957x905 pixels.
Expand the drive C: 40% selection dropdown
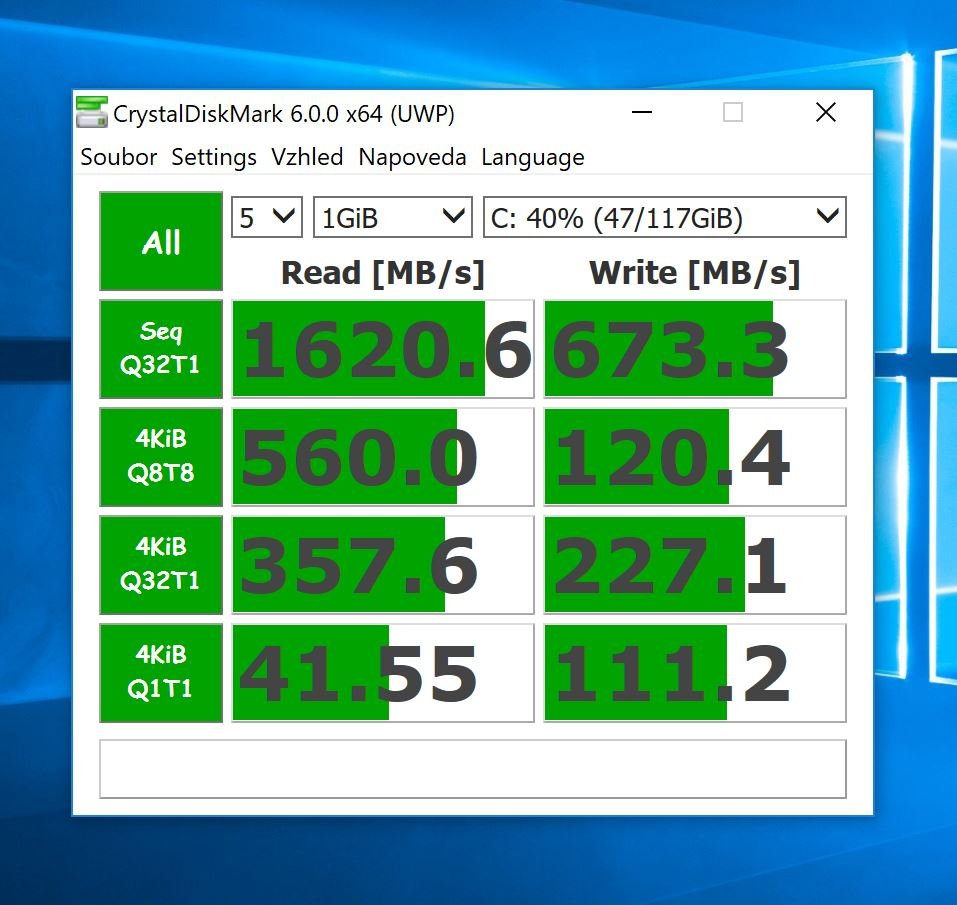pyautogui.click(x=665, y=217)
